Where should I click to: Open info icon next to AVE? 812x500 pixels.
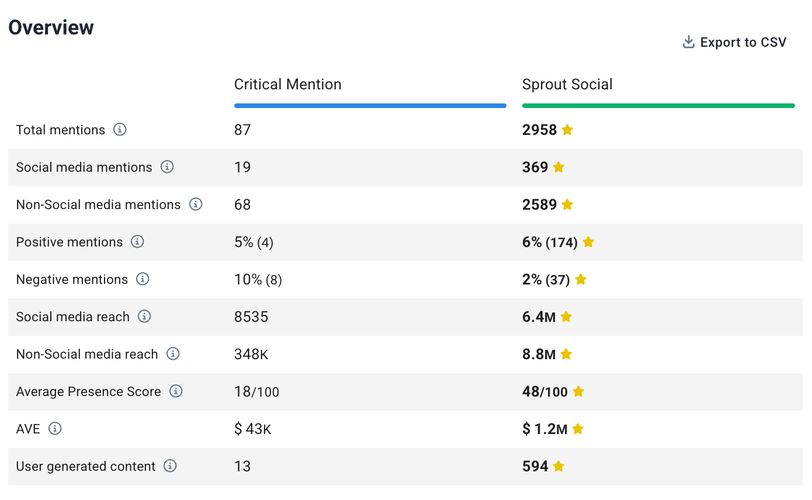point(55,429)
